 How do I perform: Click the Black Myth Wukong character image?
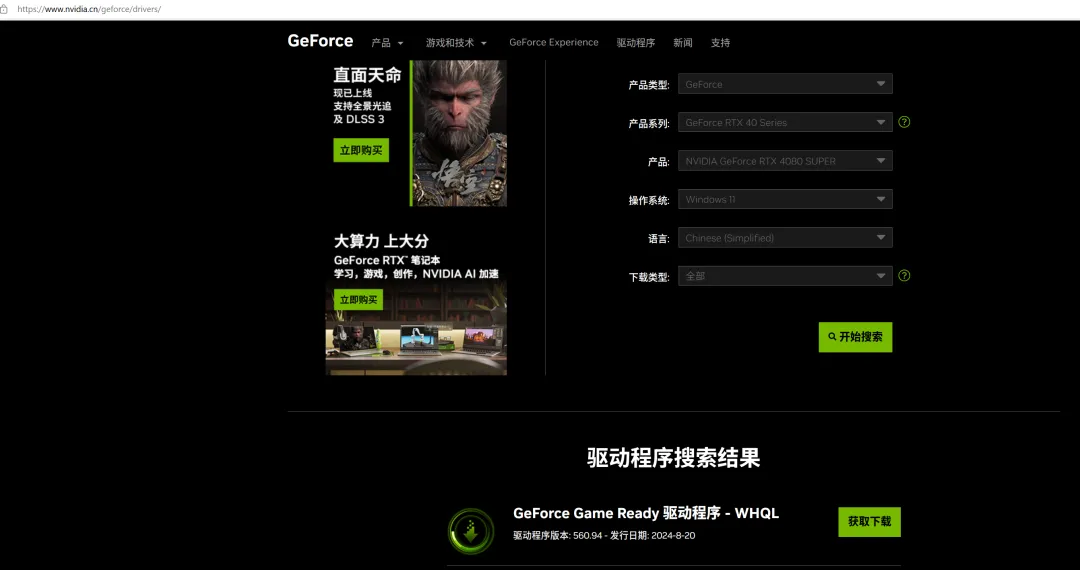(x=459, y=133)
